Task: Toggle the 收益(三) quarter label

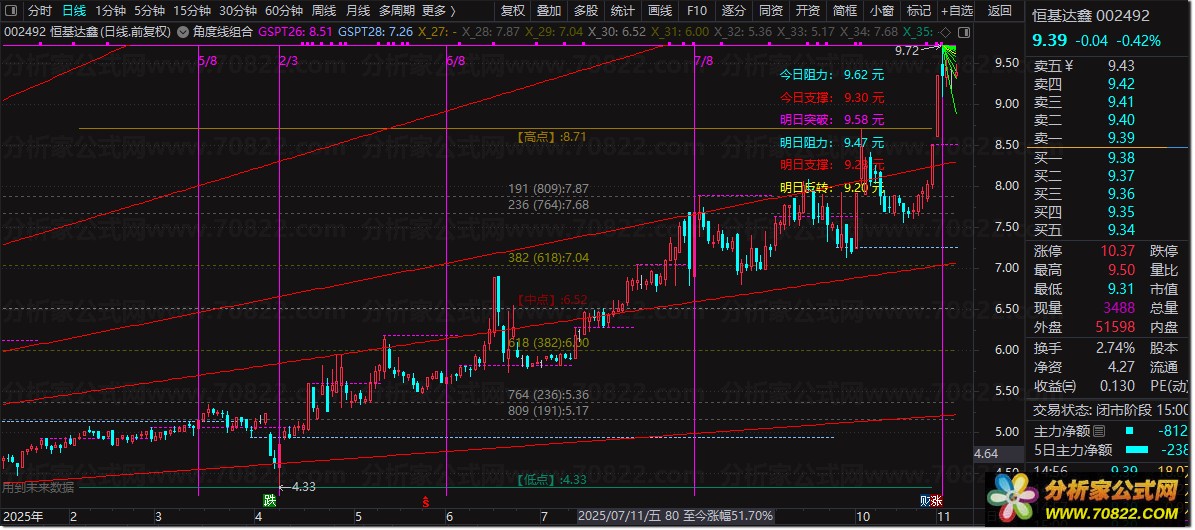Action: click(1056, 387)
